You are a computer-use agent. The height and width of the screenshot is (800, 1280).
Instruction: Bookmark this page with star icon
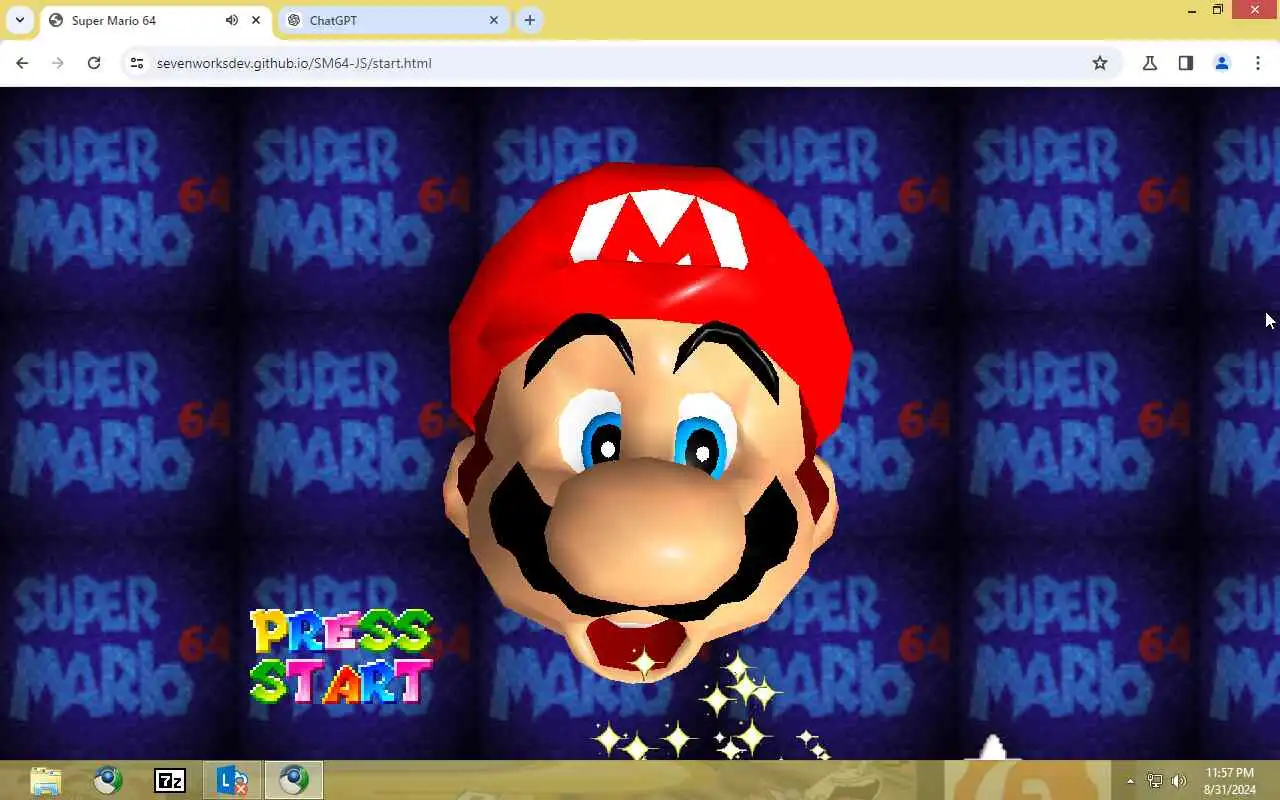1100,63
